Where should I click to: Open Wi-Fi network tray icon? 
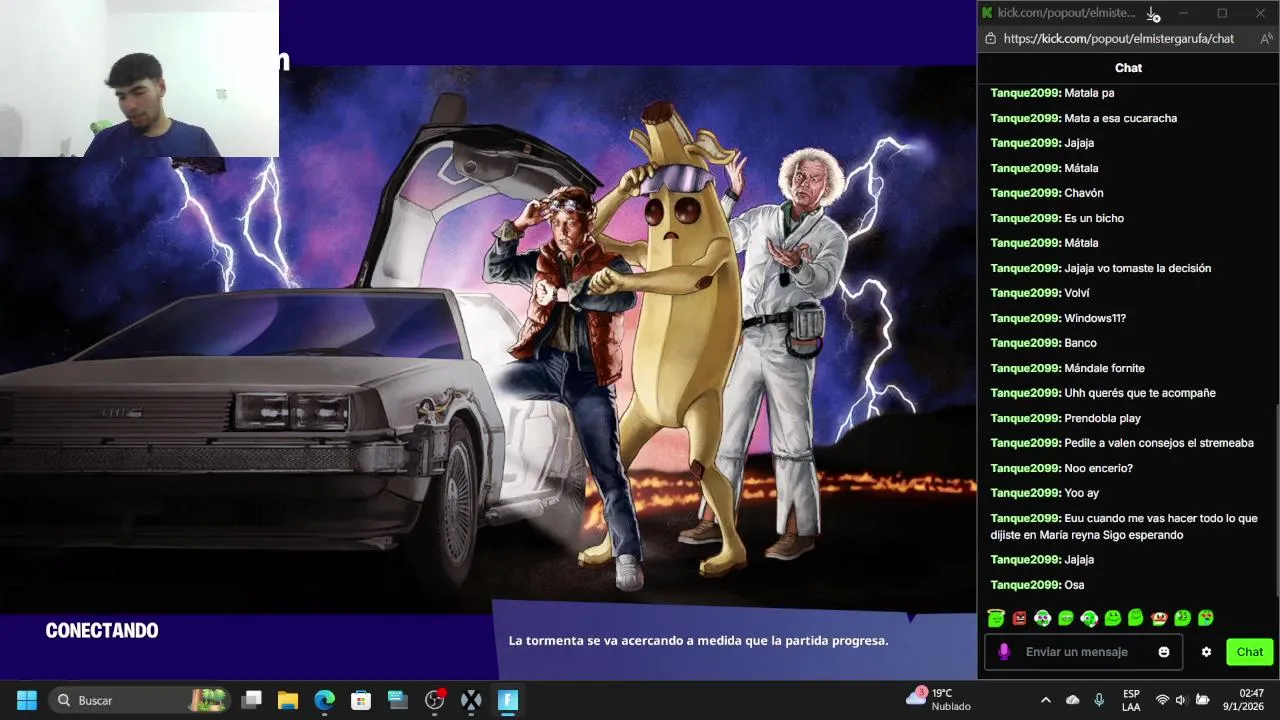pos(1162,700)
